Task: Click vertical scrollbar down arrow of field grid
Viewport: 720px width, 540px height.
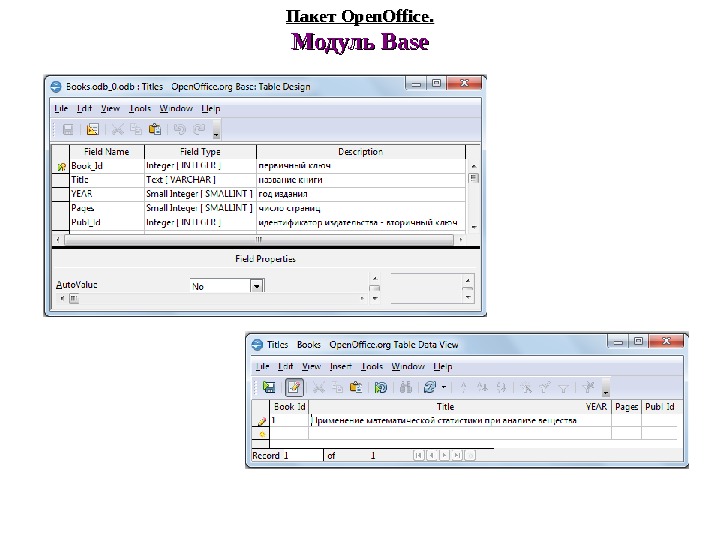Action: coord(473,227)
